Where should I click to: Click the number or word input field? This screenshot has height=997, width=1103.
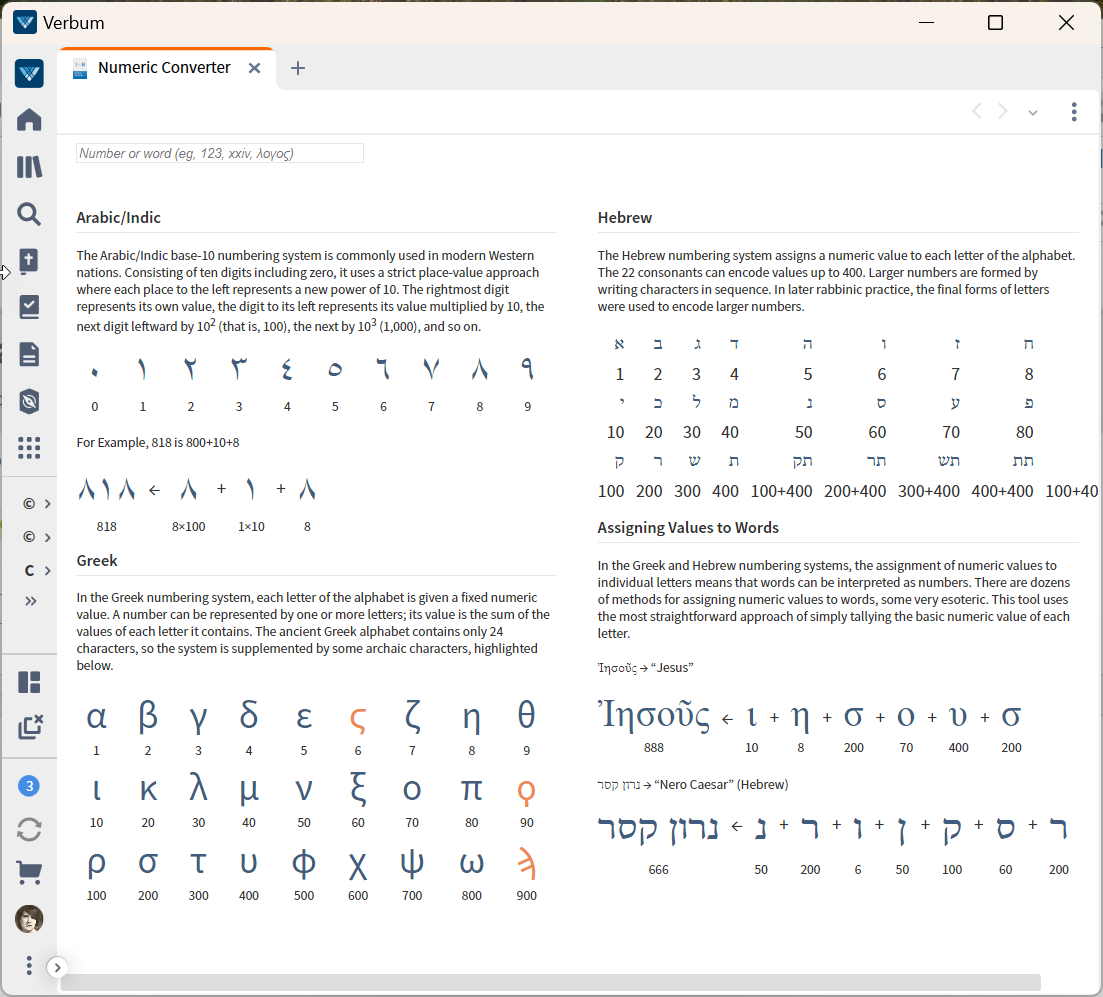[219, 153]
